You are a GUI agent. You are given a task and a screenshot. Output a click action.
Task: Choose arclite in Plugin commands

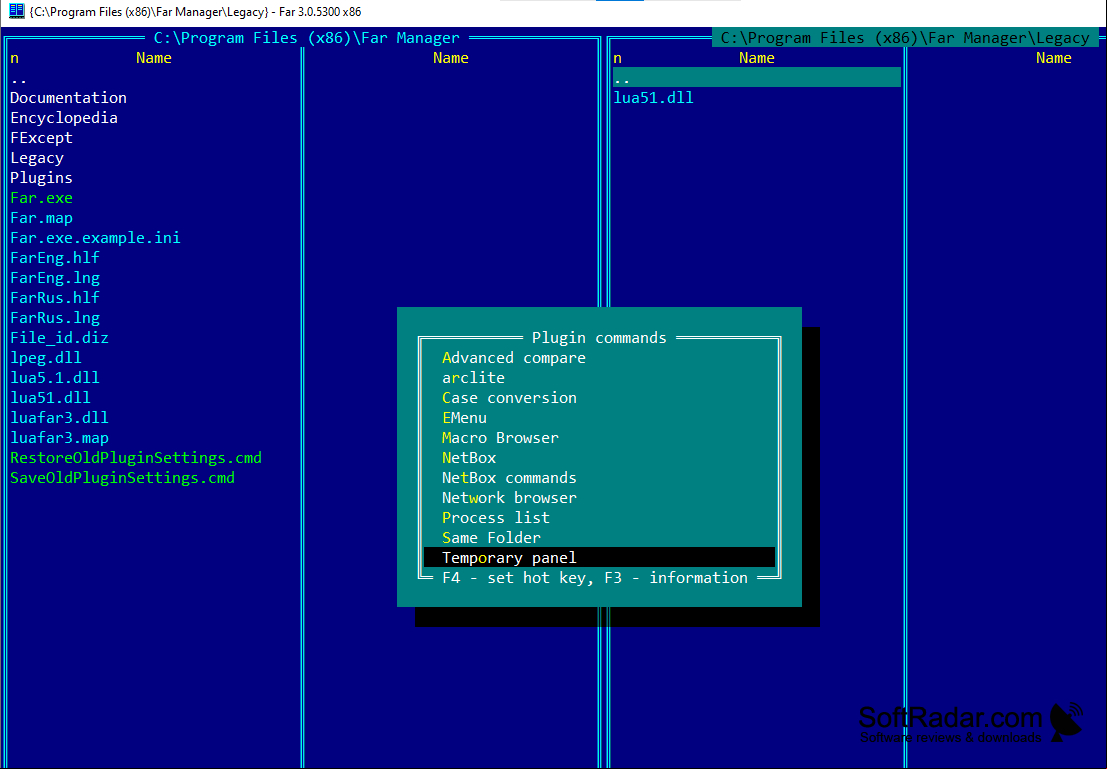click(473, 378)
